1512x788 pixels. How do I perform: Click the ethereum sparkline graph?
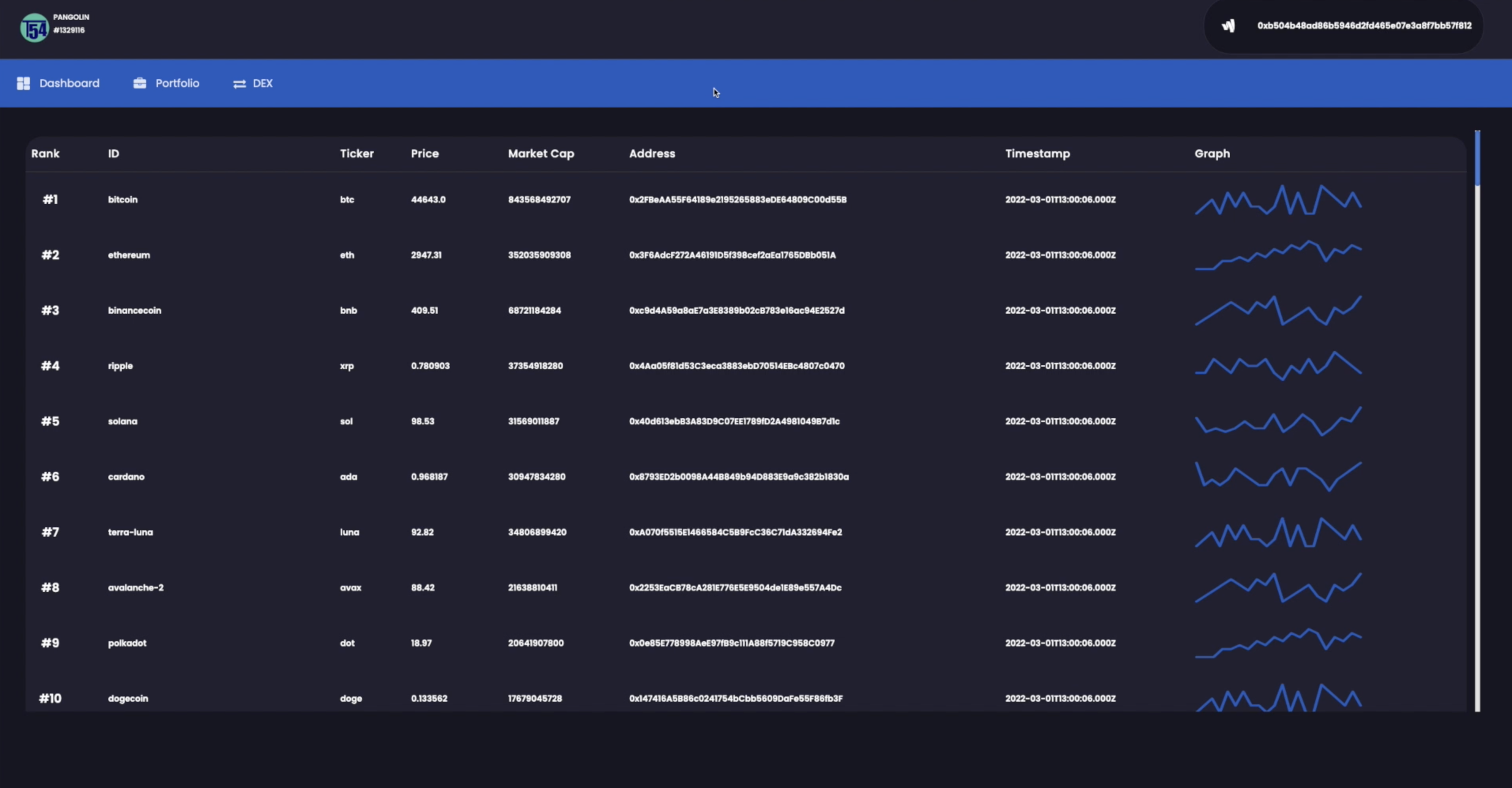pos(1278,255)
